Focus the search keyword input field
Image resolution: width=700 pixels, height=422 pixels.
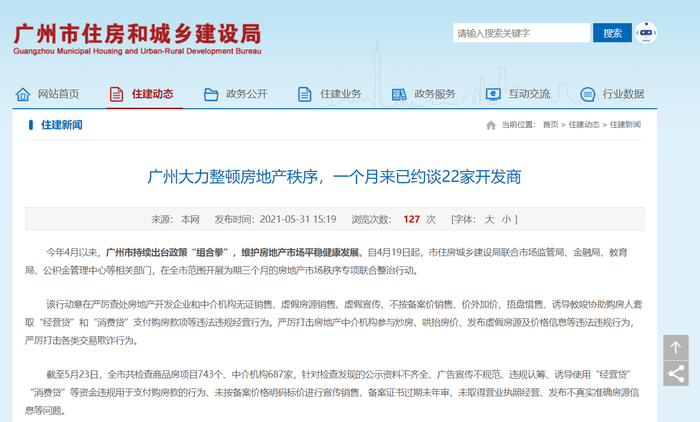pyautogui.click(x=521, y=33)
